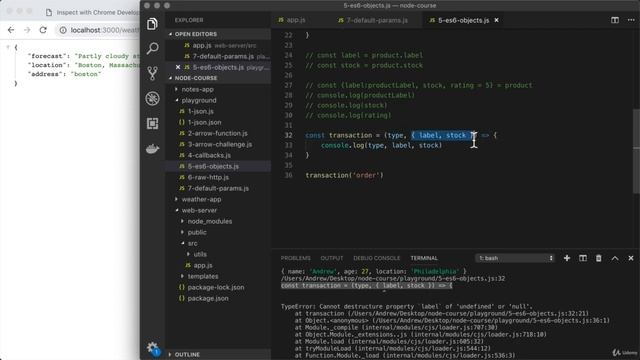Image resolution: width=640 pixels, height=360 pixels.
Task: Kill the terminal with trash icon
Action: (x=599, y=258)
